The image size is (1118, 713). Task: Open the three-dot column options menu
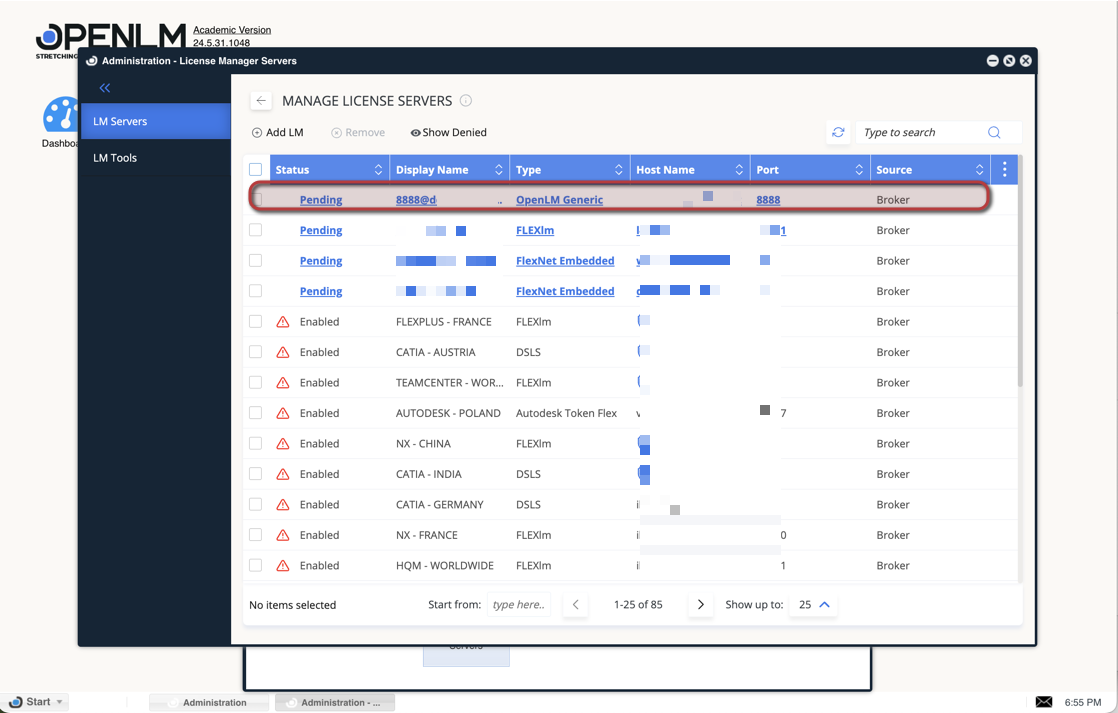tap(1005, 170)
